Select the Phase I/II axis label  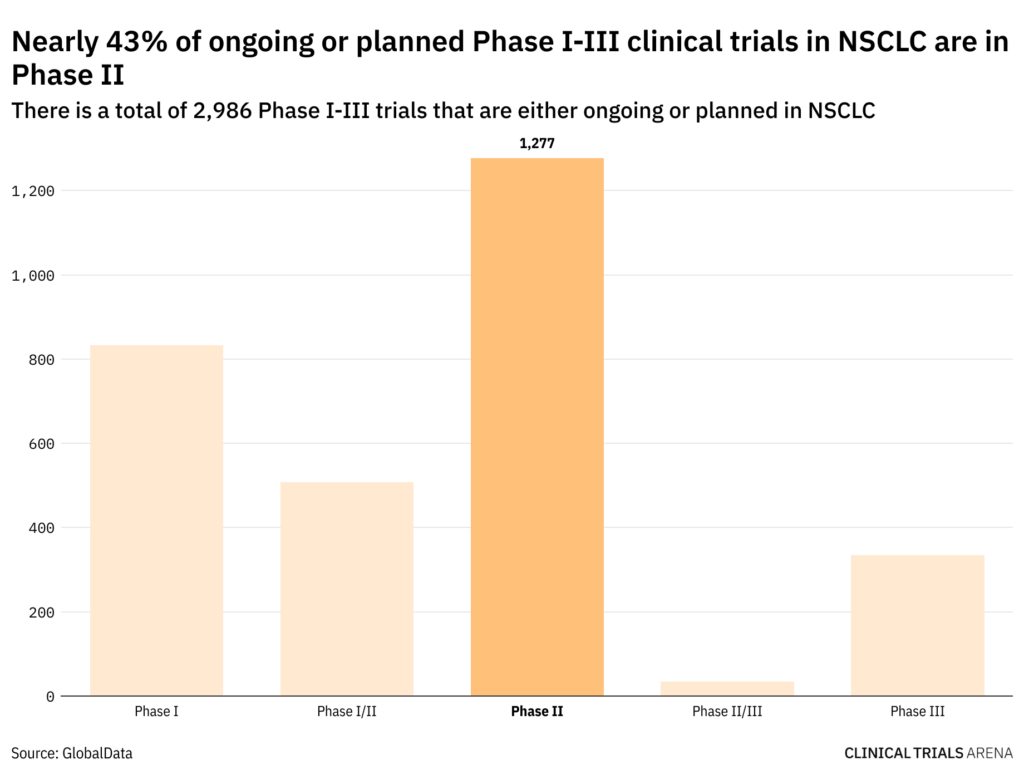(x=346, y=712)
